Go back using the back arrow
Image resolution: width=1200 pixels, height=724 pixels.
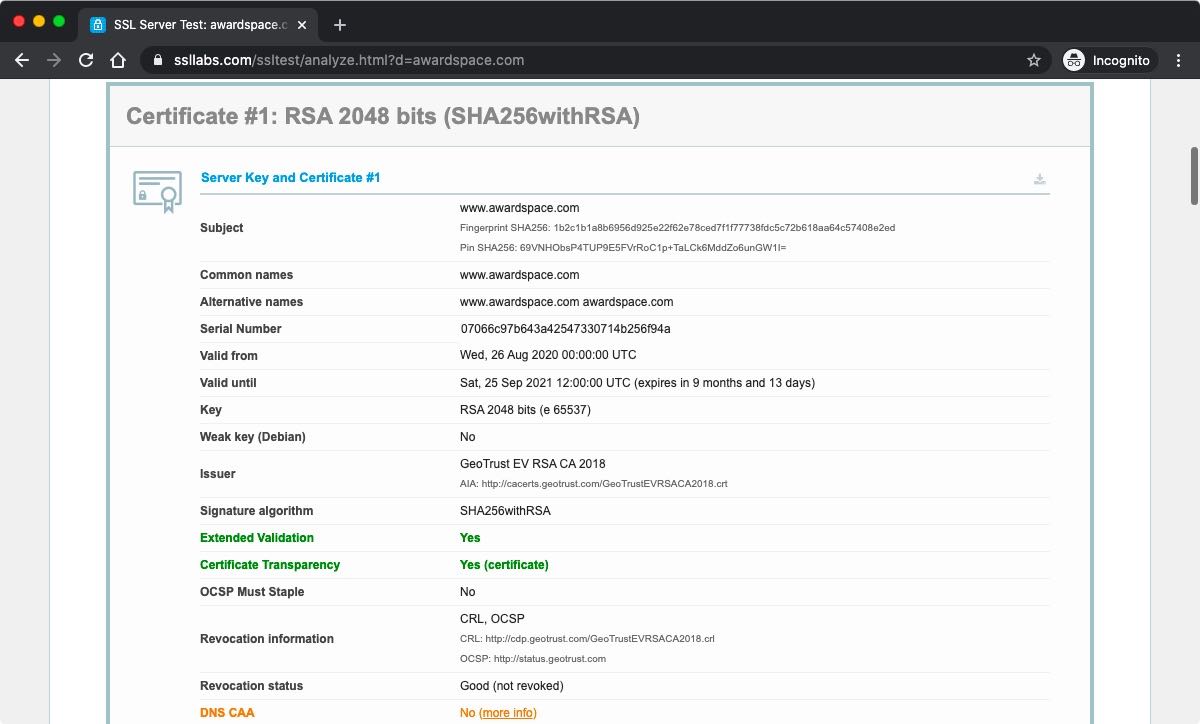coord(21,60)
